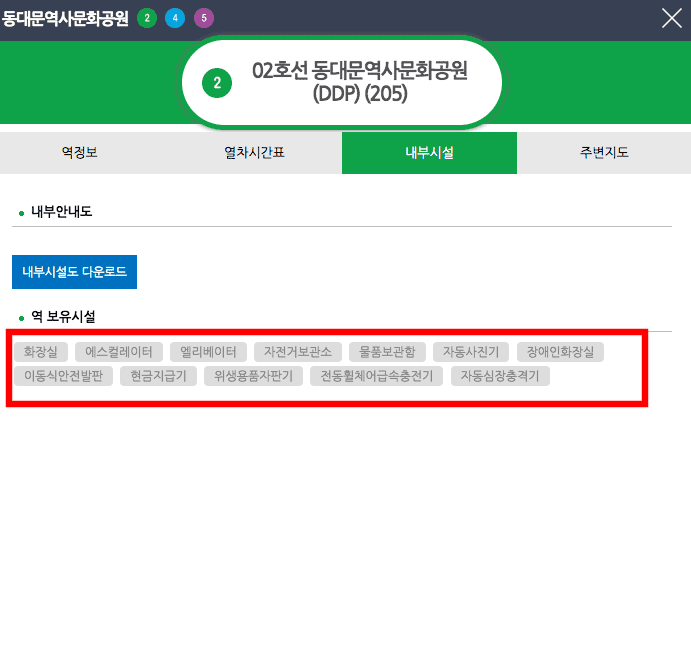Open the 역정보 tab

[79, 152]
